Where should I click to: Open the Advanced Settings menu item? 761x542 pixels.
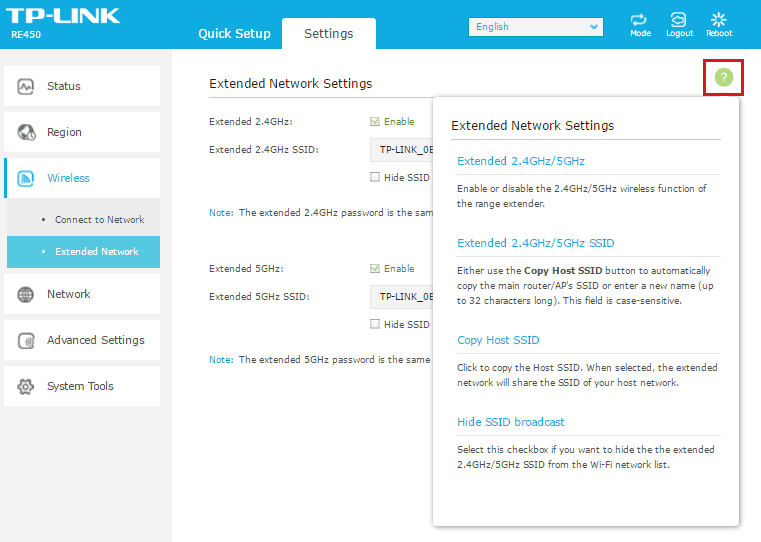point(82,340)
